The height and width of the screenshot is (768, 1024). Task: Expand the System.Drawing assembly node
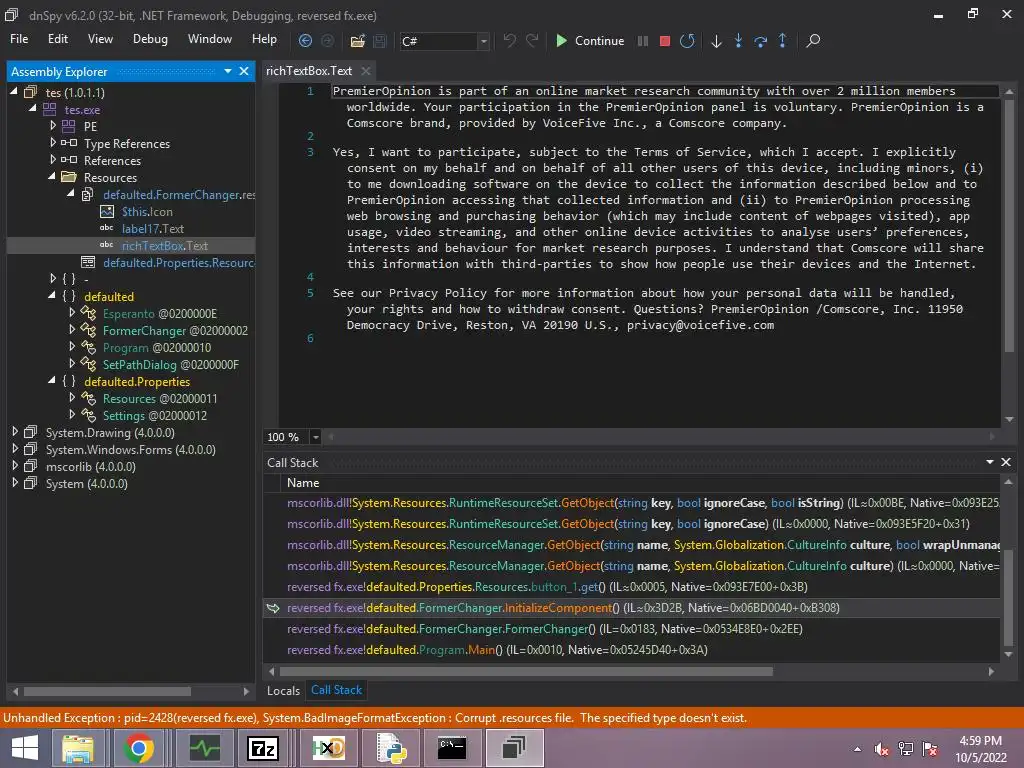point(14,432)
